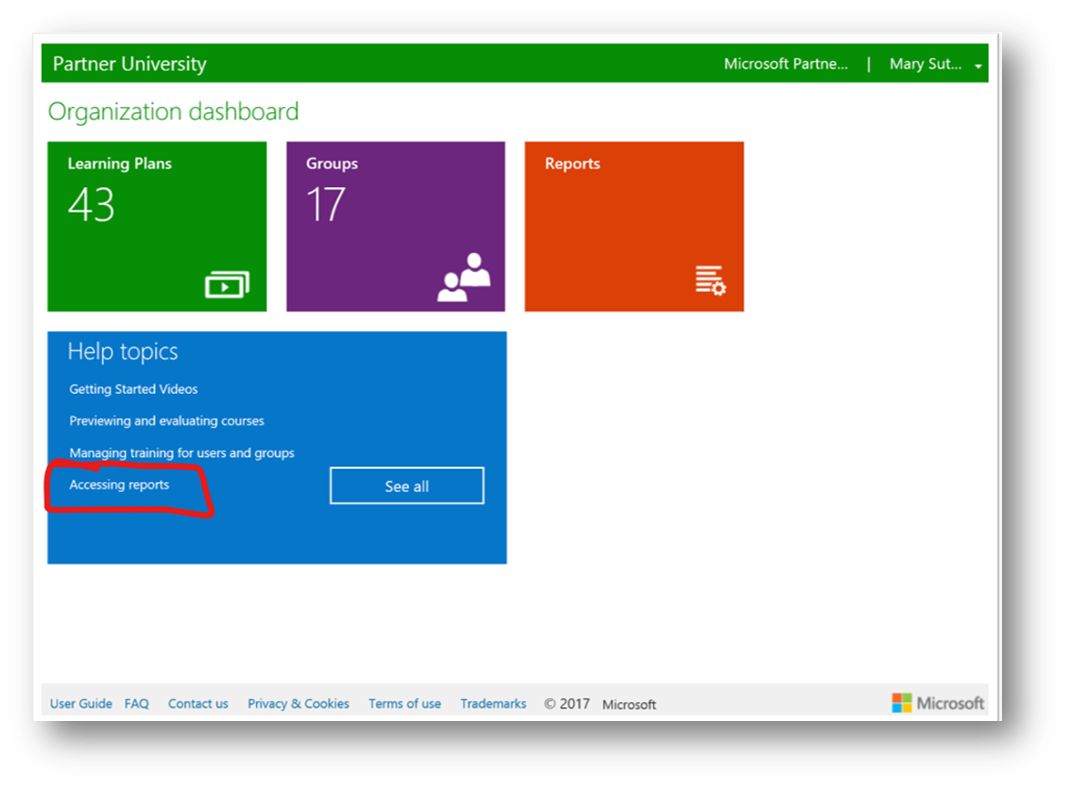The image size is (1067, 786).
Task: Click the Microsoft logo in the footer
Action: tap(938, 703)
